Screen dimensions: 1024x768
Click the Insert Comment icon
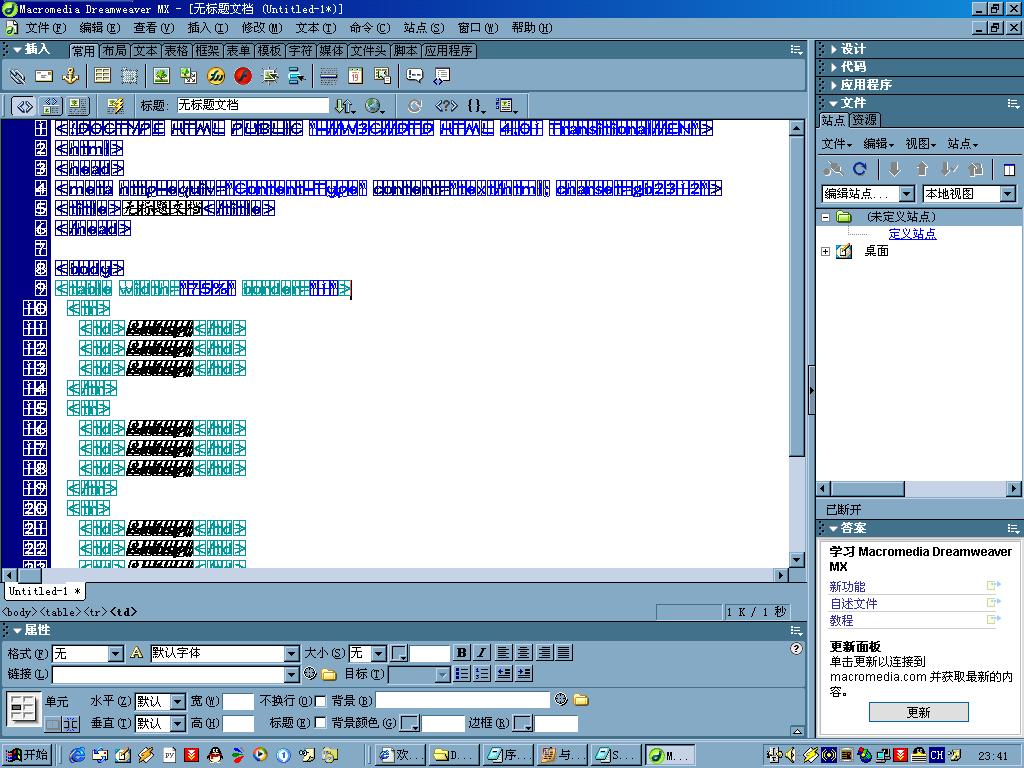coord(415,76)
